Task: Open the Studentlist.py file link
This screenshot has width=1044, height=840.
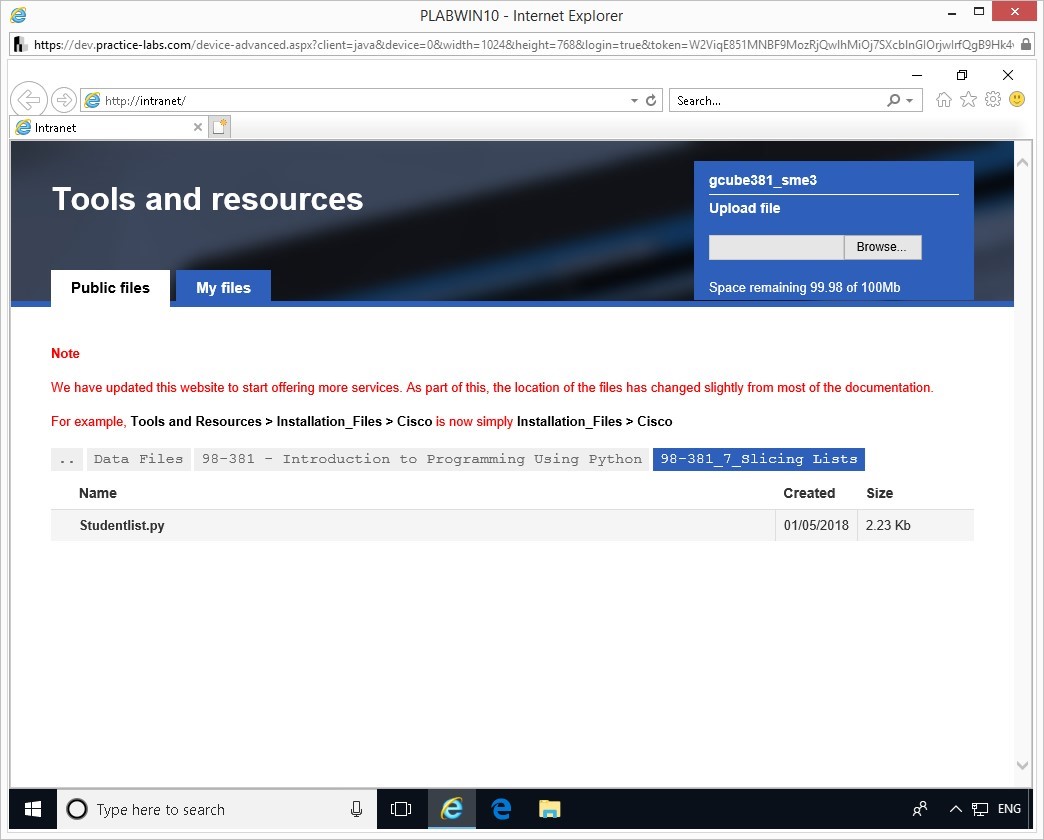Action: click(122, 525)
